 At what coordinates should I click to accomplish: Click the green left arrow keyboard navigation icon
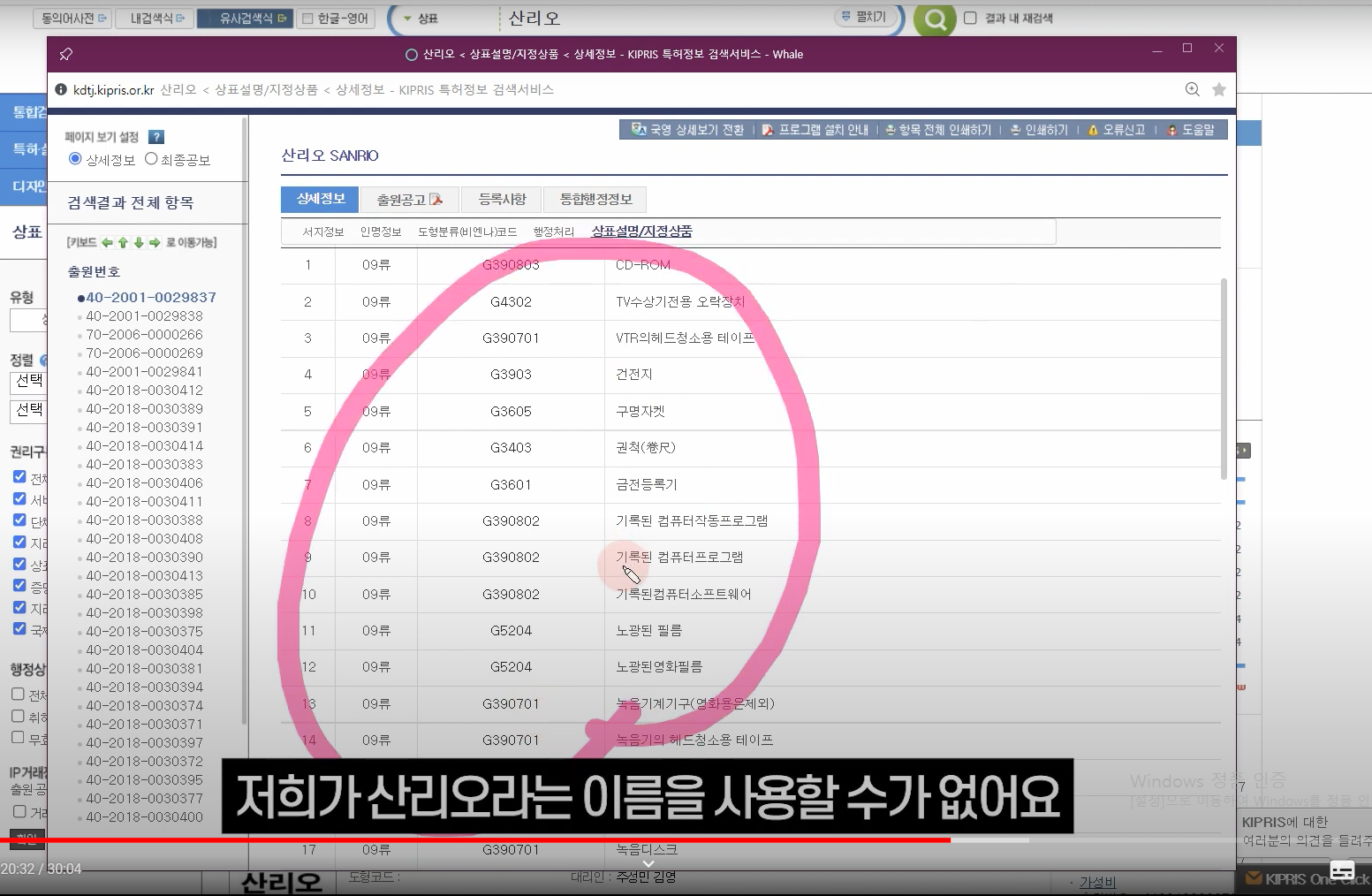pyautogui.click(x=107, y=242)
